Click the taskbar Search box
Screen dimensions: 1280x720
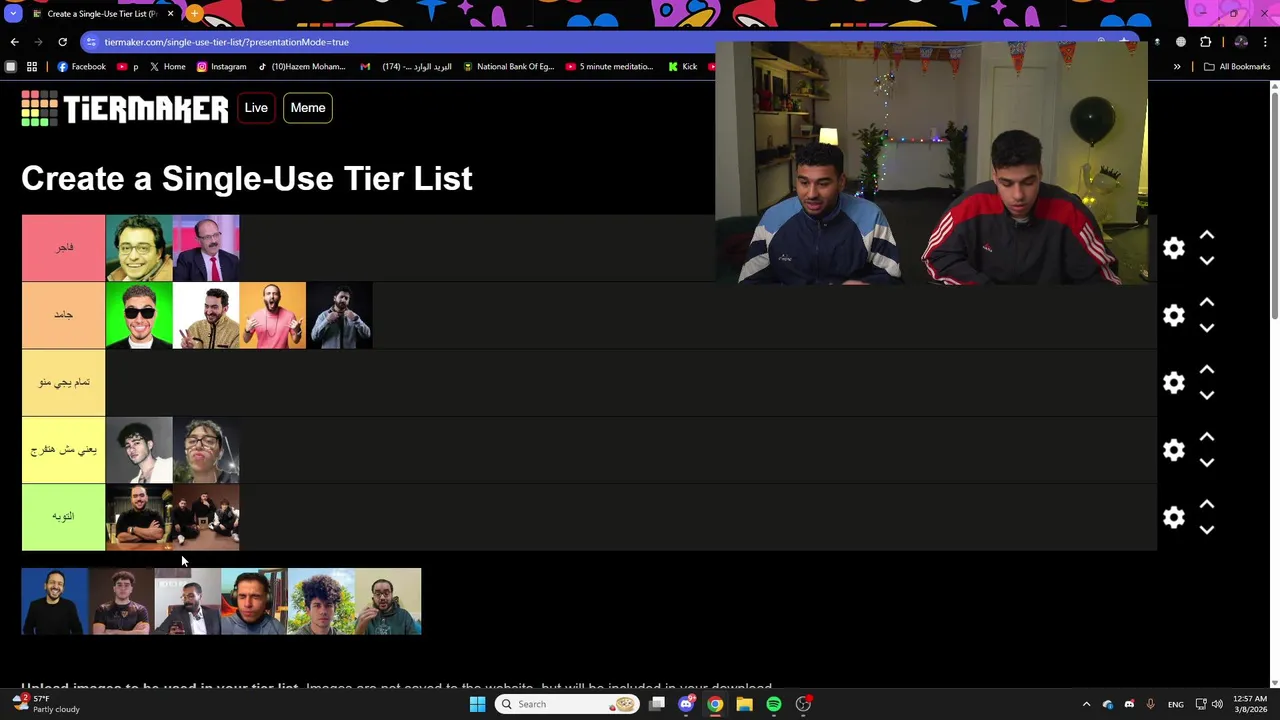tap(566, 704)
